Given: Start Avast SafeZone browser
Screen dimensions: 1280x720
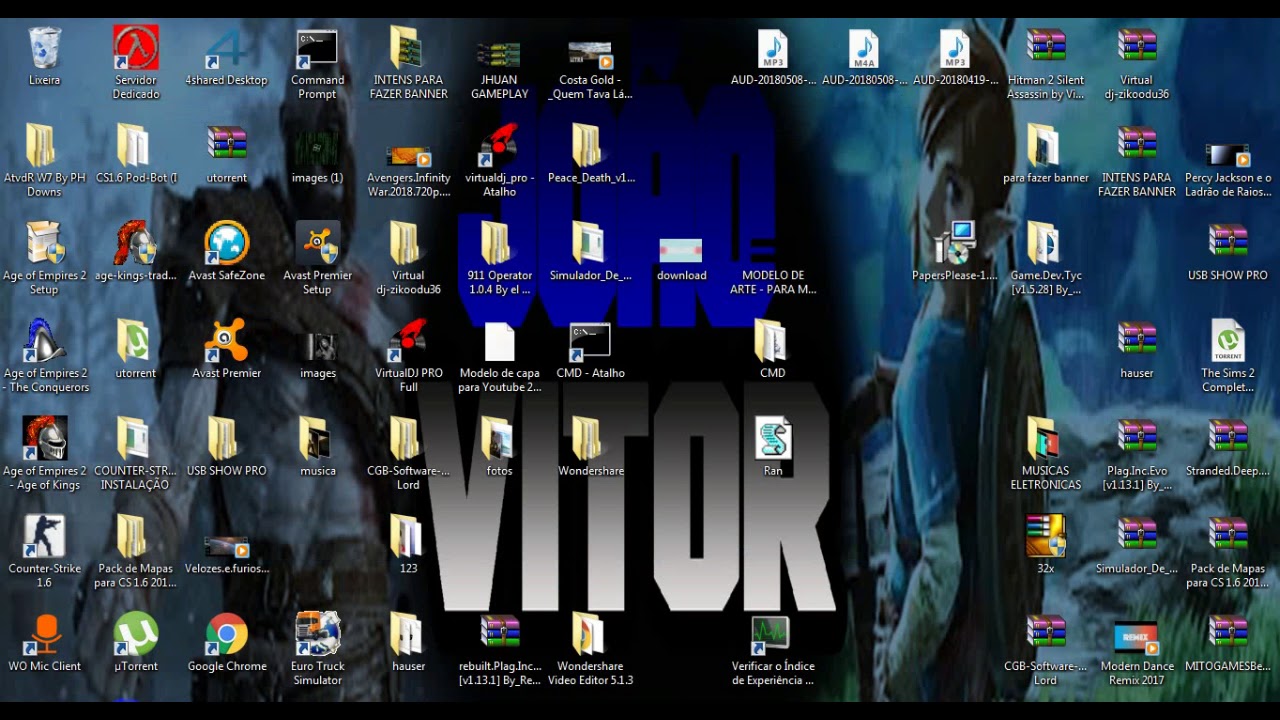Looking at the screenshot, I should click(x=226, y=243).
